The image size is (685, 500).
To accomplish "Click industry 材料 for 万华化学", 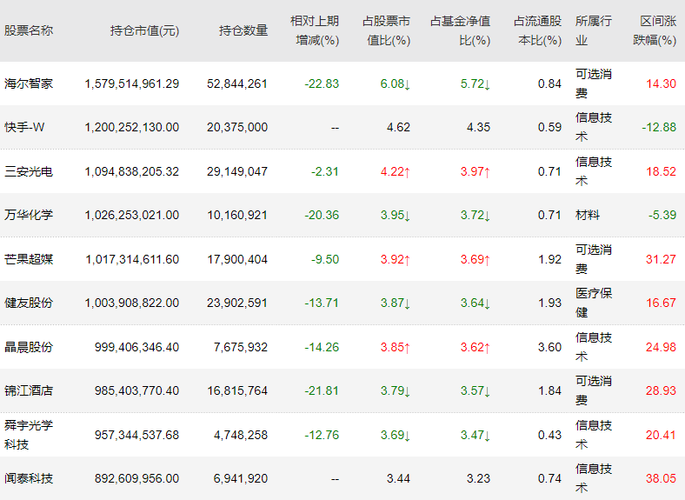I will 588,215.
